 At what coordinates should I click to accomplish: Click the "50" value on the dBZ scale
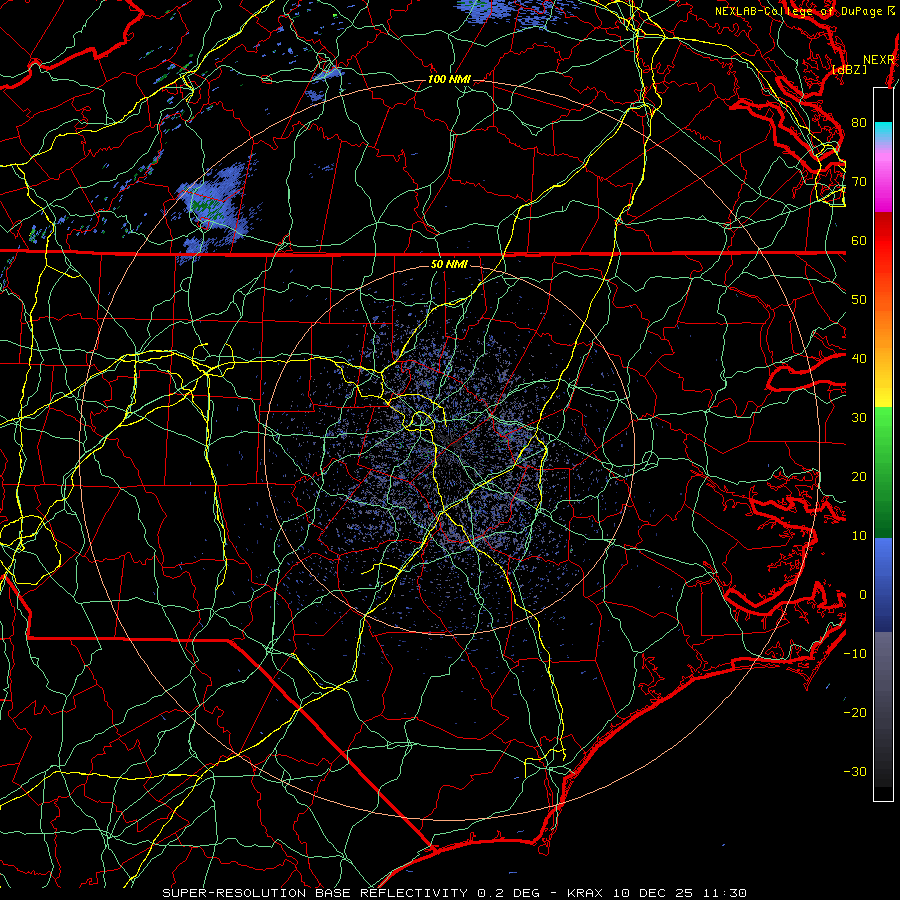859,300
